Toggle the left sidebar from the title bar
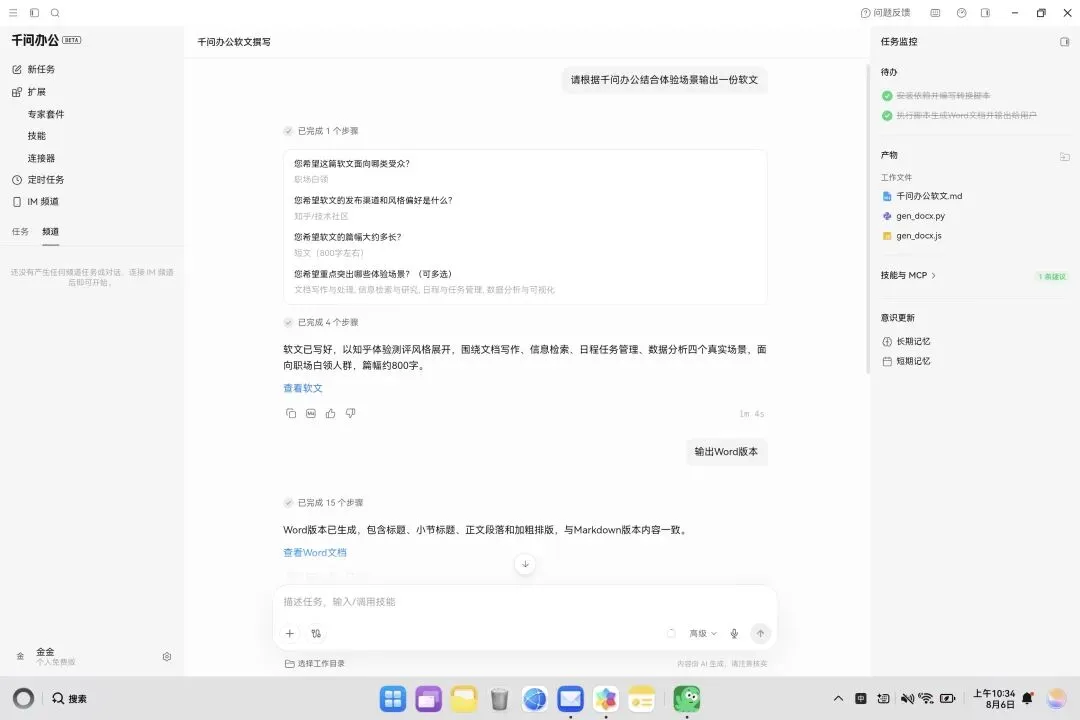The height and width of the screenshot is (720, 1080). (x=34, y=12)
